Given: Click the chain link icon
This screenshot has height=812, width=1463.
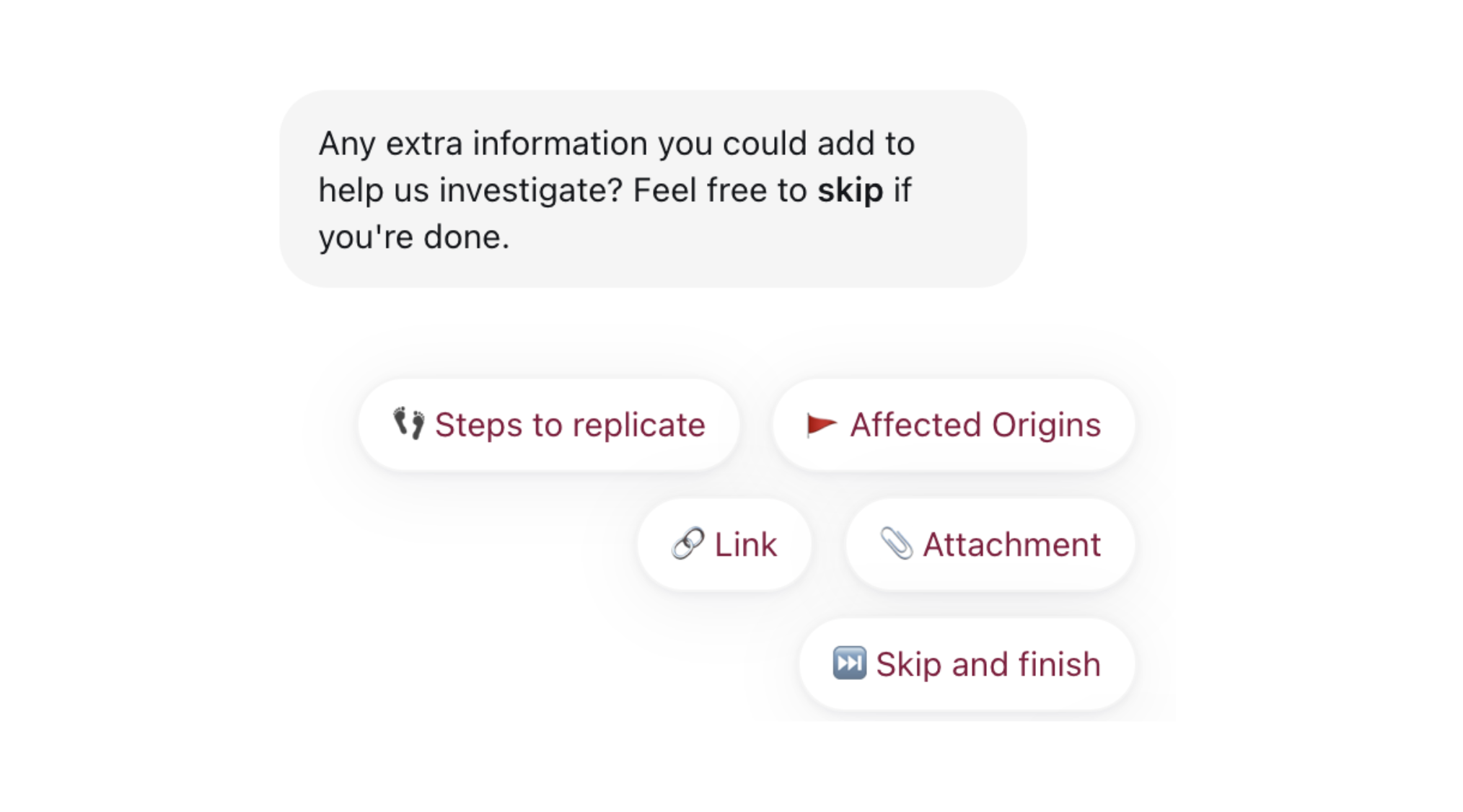Looking at the screenshot, I should 687,544.
